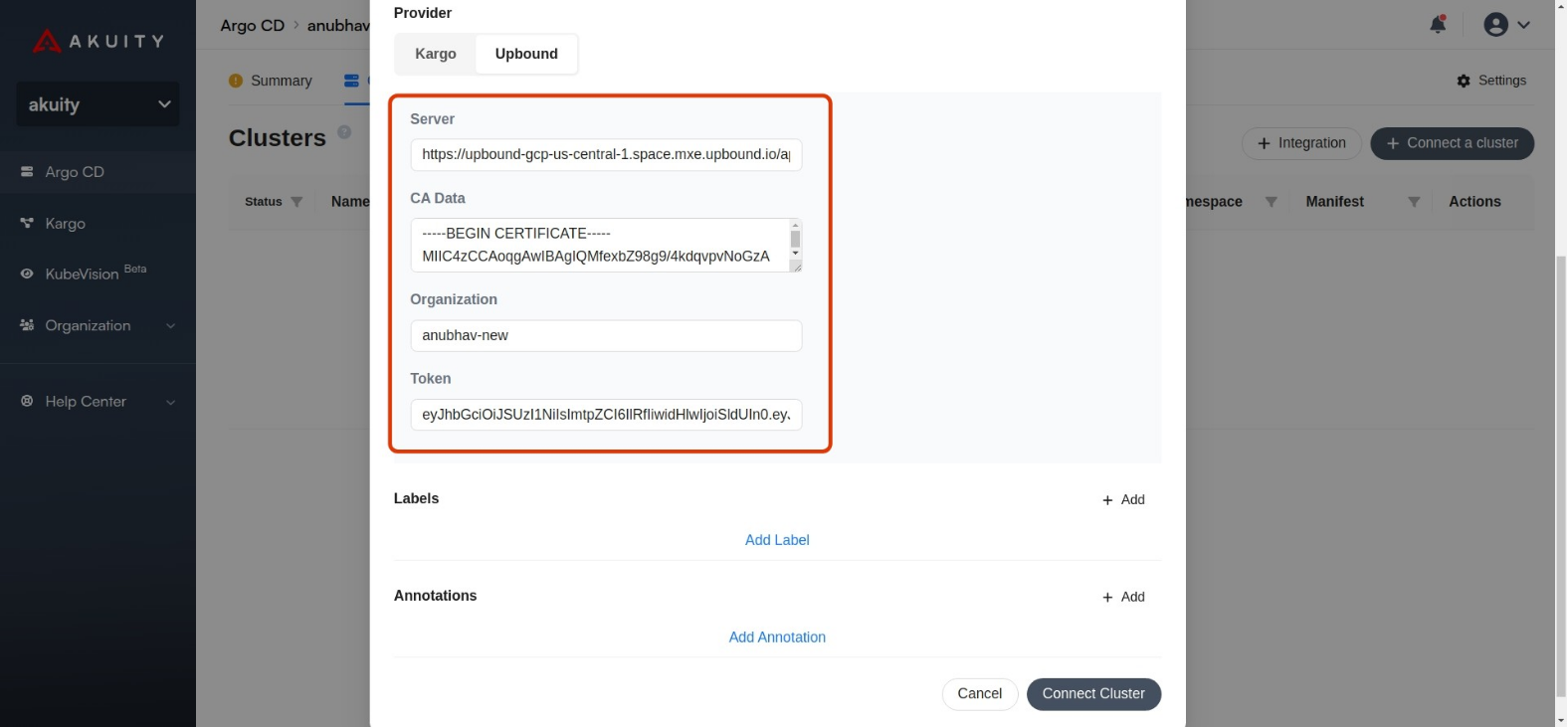The width and height of the screenshot is (1568, 727).
Task: Click the Add Label link
Action: point(777,540)
